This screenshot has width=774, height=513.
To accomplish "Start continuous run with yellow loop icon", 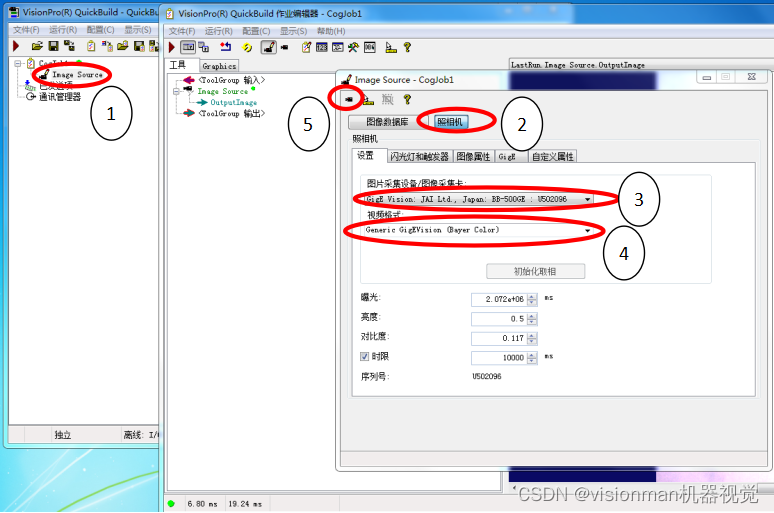I will point(247,47).
